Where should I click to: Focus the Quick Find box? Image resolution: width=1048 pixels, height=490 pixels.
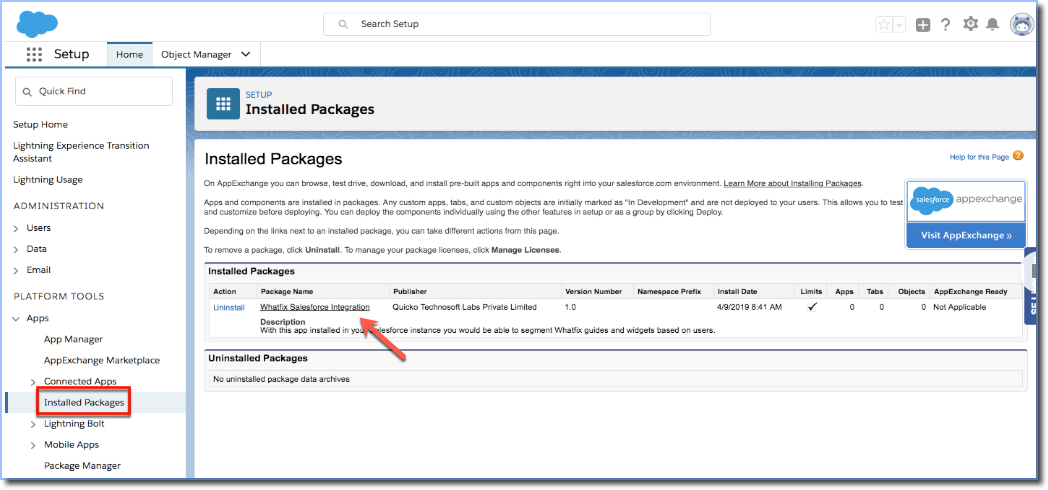[x=94, y=91]
